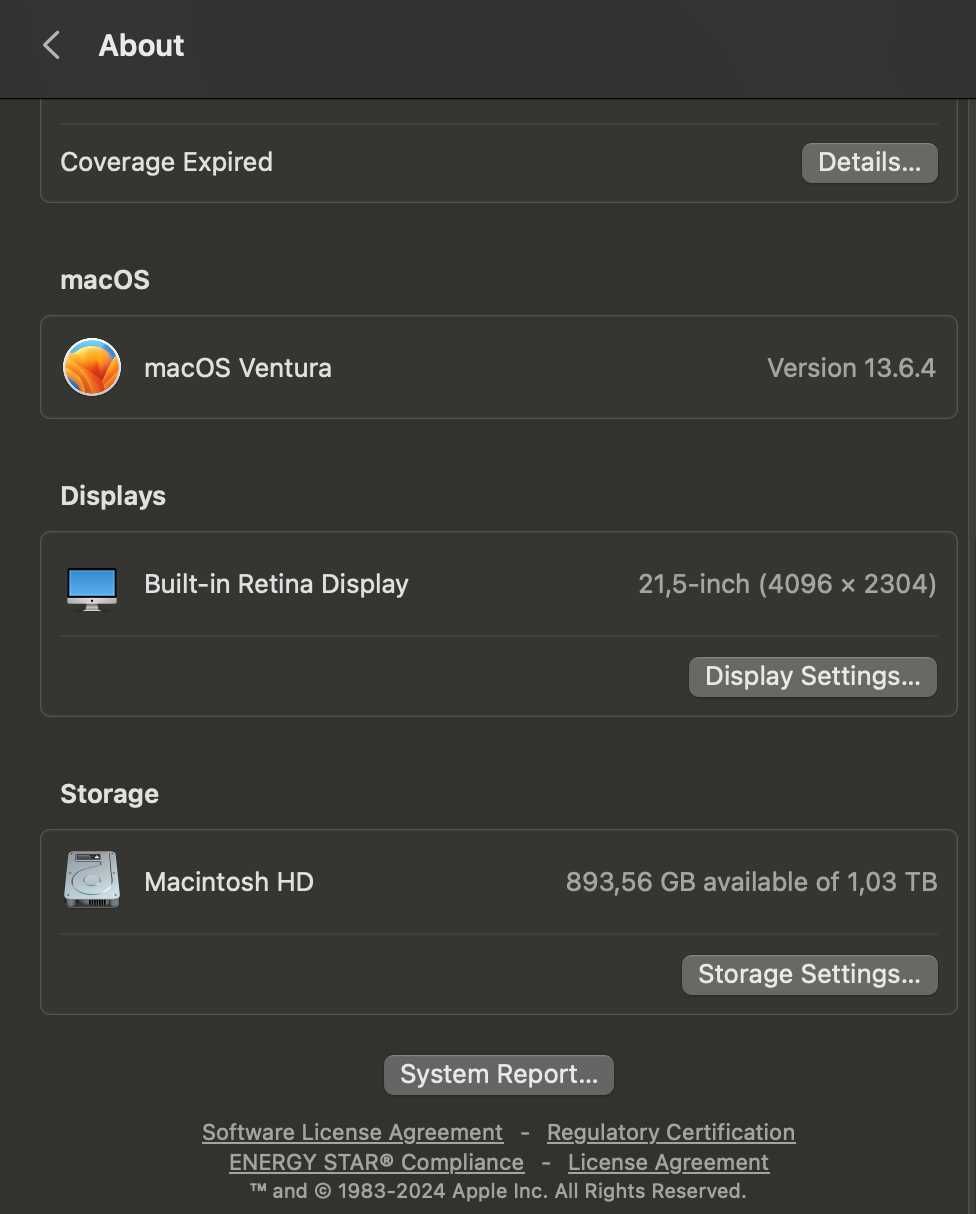Screen dimensions: 976x1214
Task: Open the plain License Agreement link
Action: 668,1162
